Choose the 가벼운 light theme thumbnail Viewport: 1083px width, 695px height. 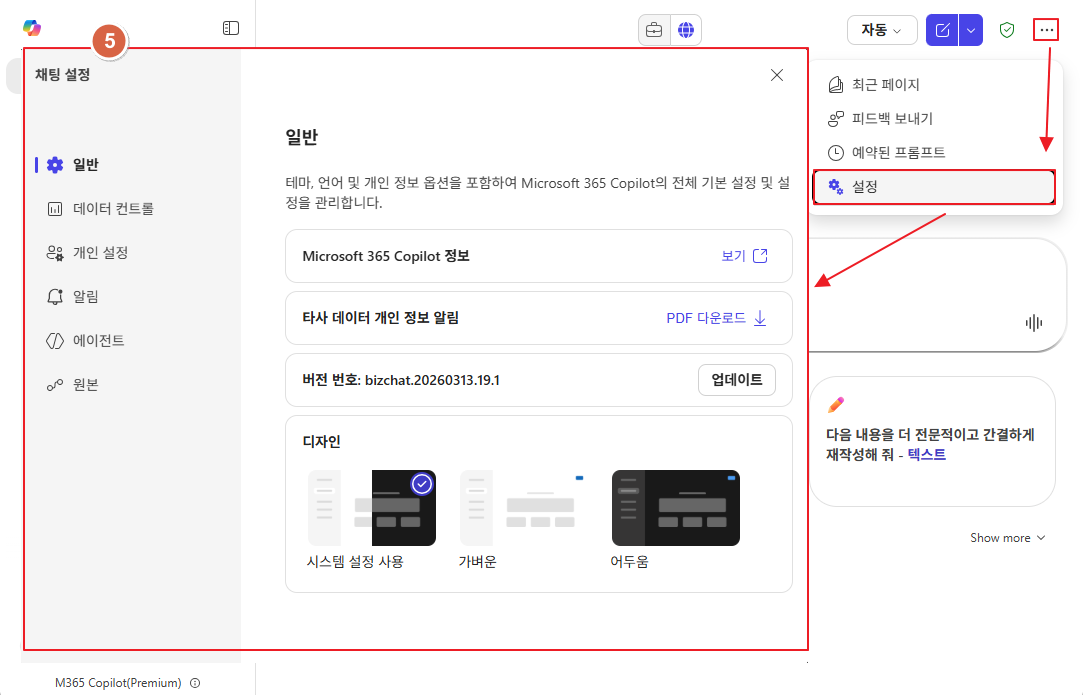(x=524, y=508)
